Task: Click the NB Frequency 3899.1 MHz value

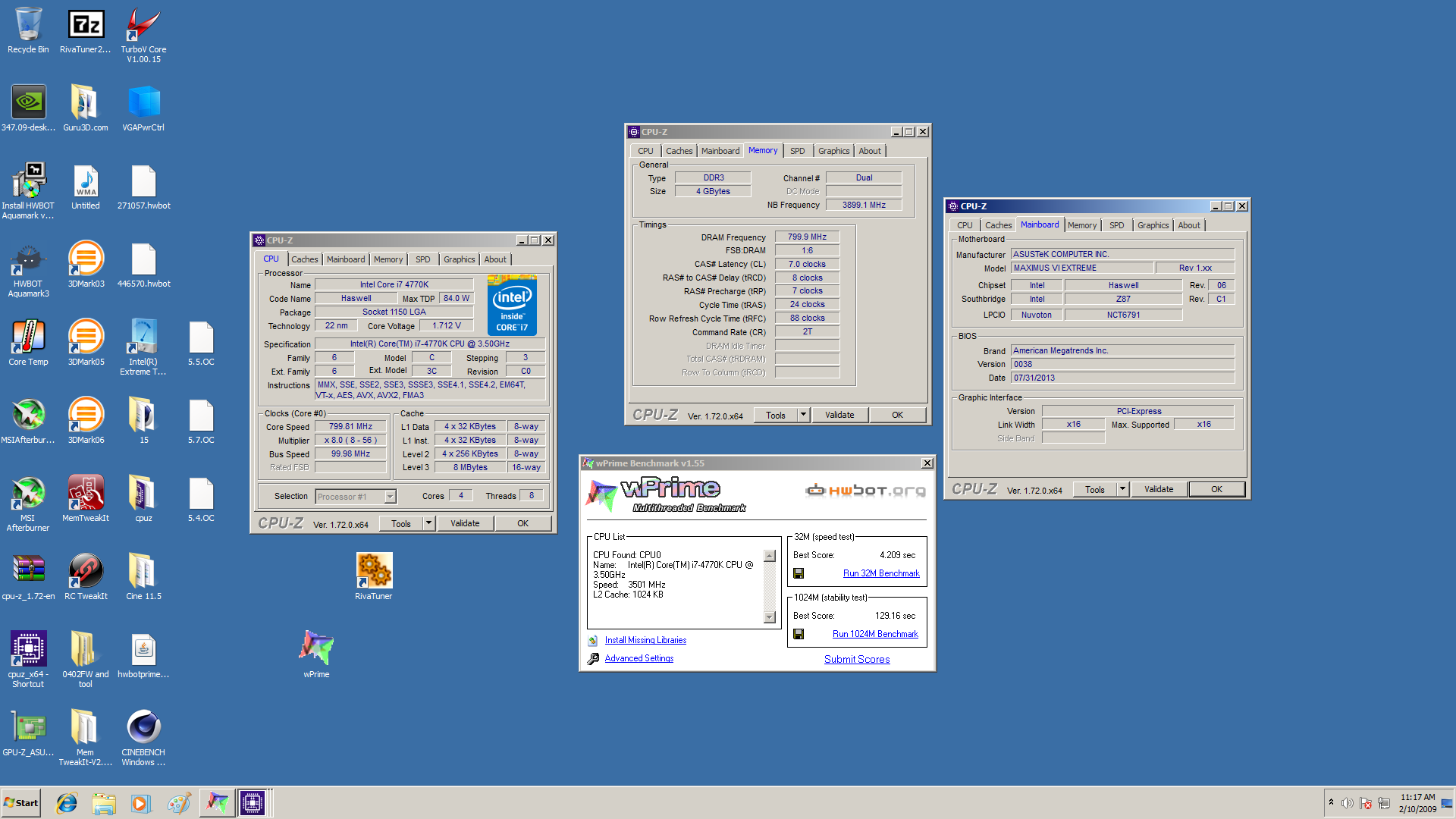Action: pyautogui.click(x=864, y=205)
